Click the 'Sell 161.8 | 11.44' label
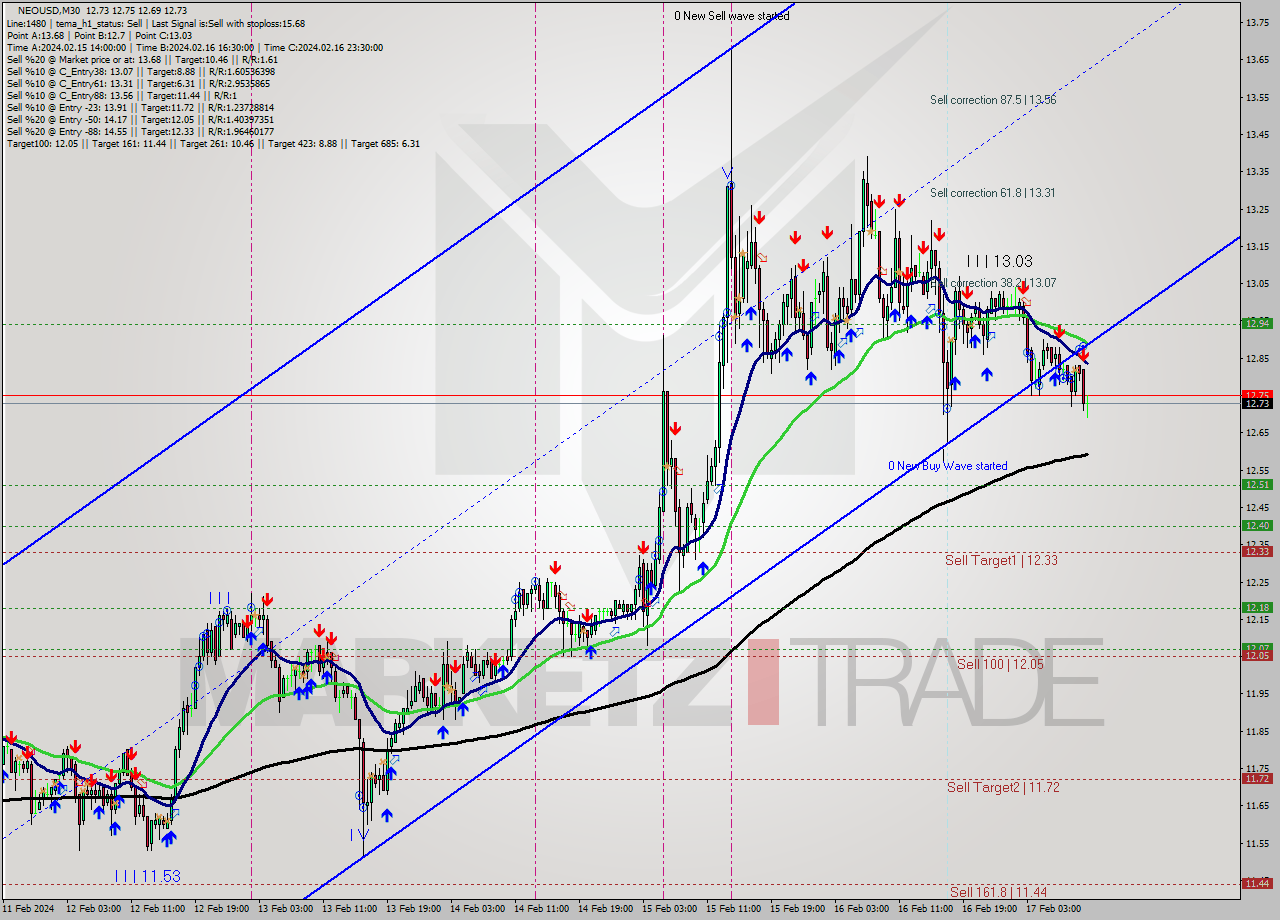The width and height of the screenshot is (1280, 920). [x=998, y=892]
